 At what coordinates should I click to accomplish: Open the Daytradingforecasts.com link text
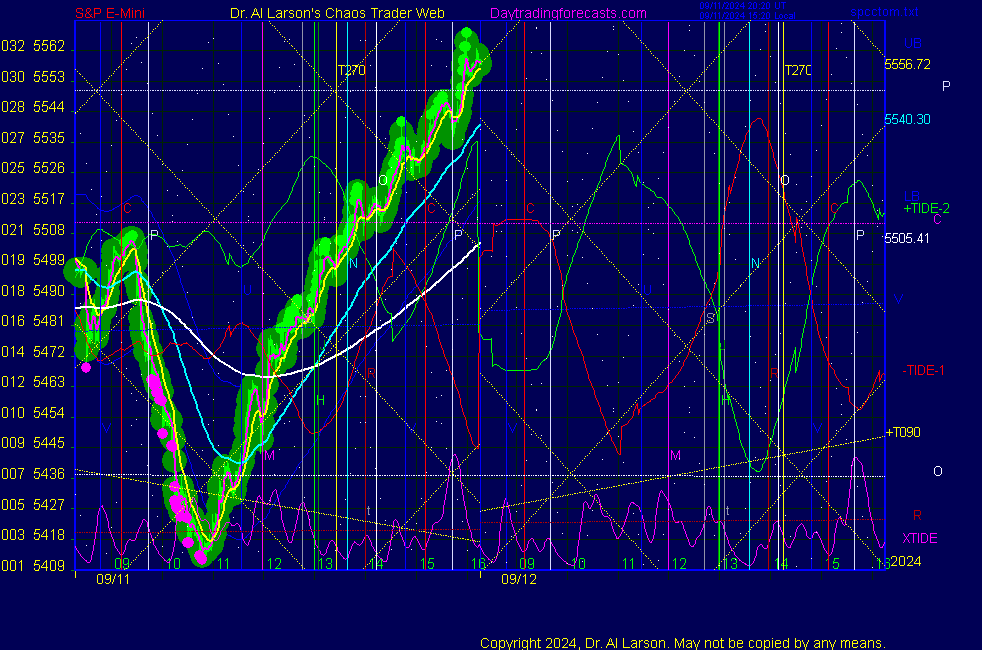coord(568,13)
